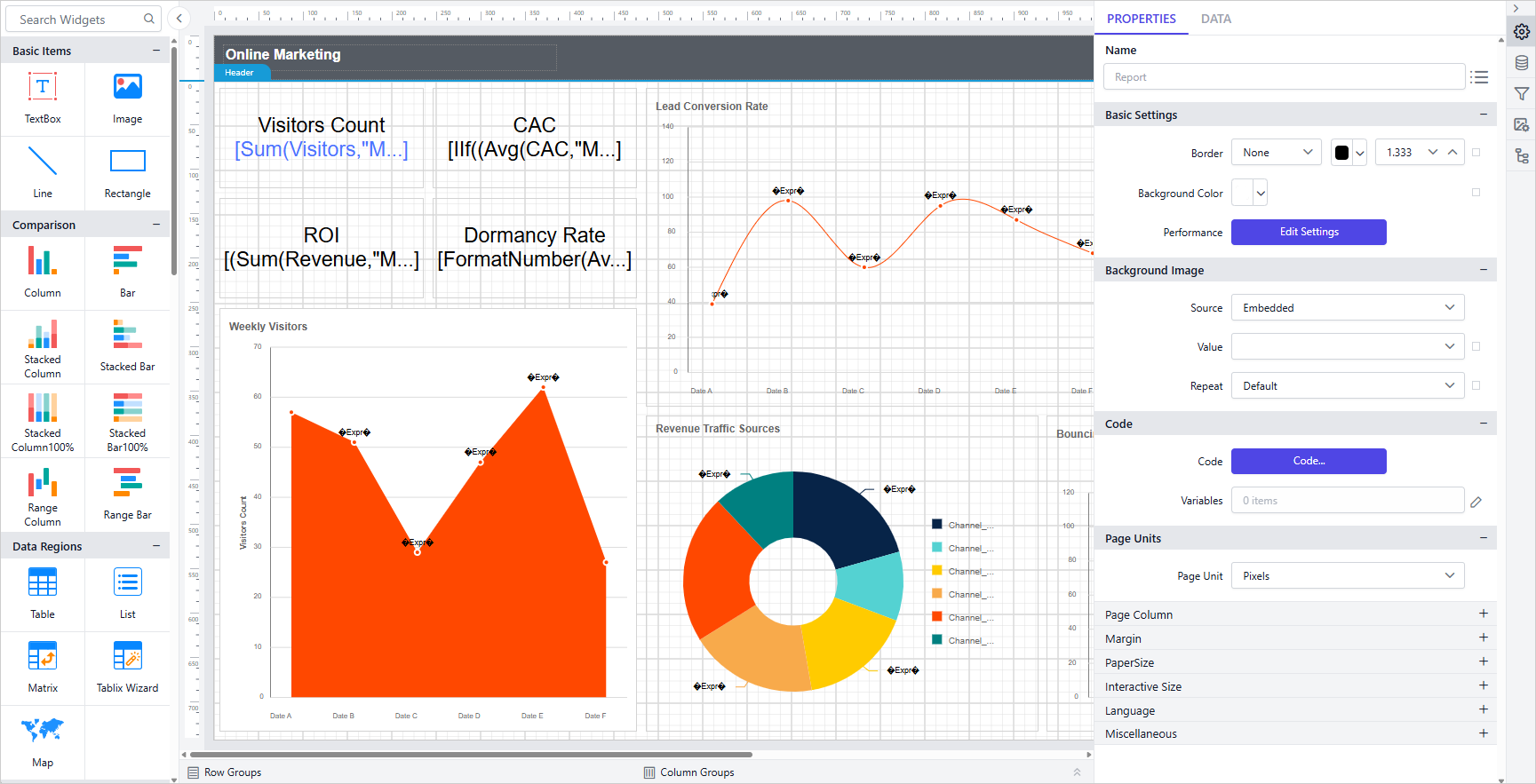
Task: Pick the Stacked Bar chart widget
Action: (x=127, y=347)
